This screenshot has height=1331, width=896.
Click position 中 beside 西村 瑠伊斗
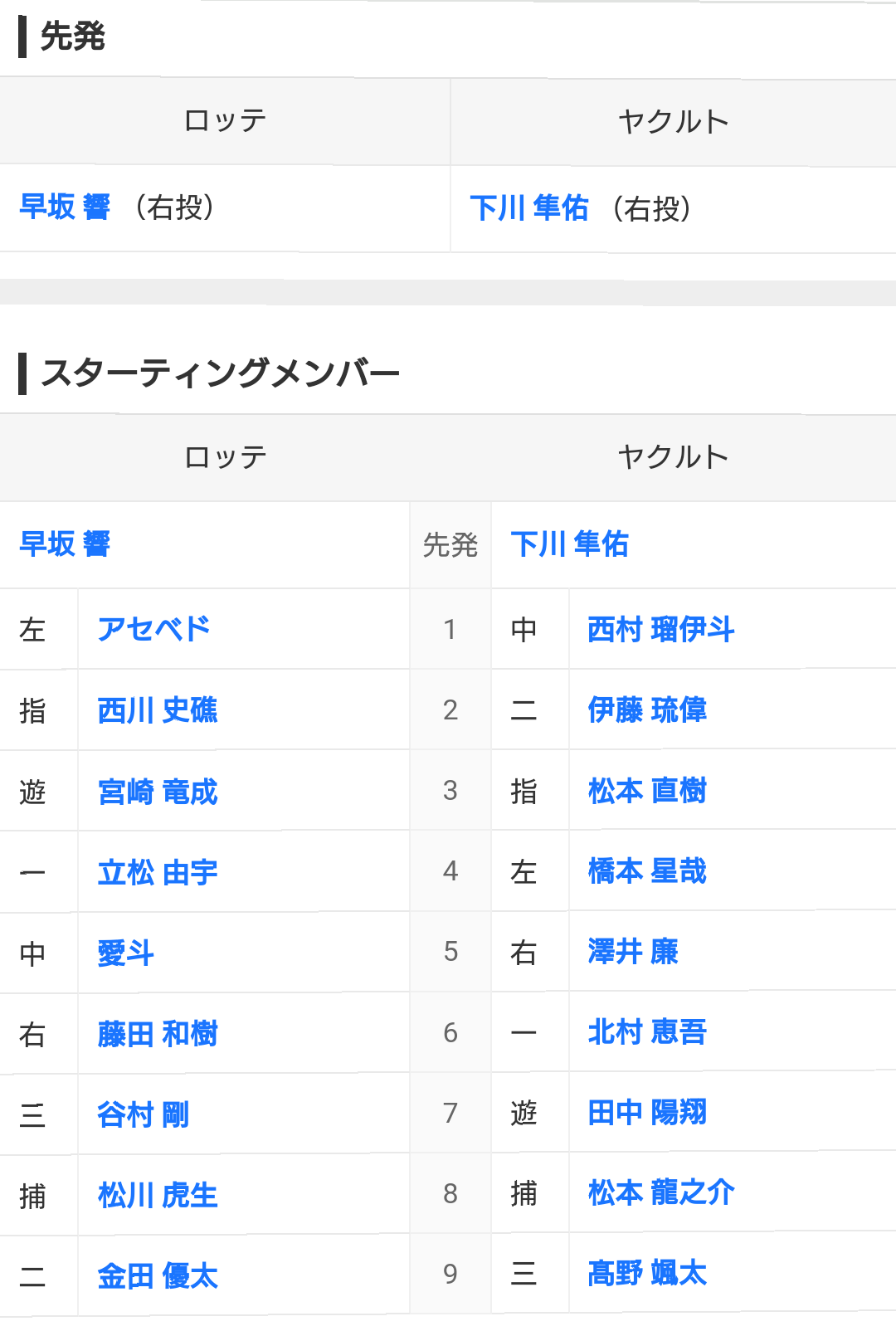(523, 630)
